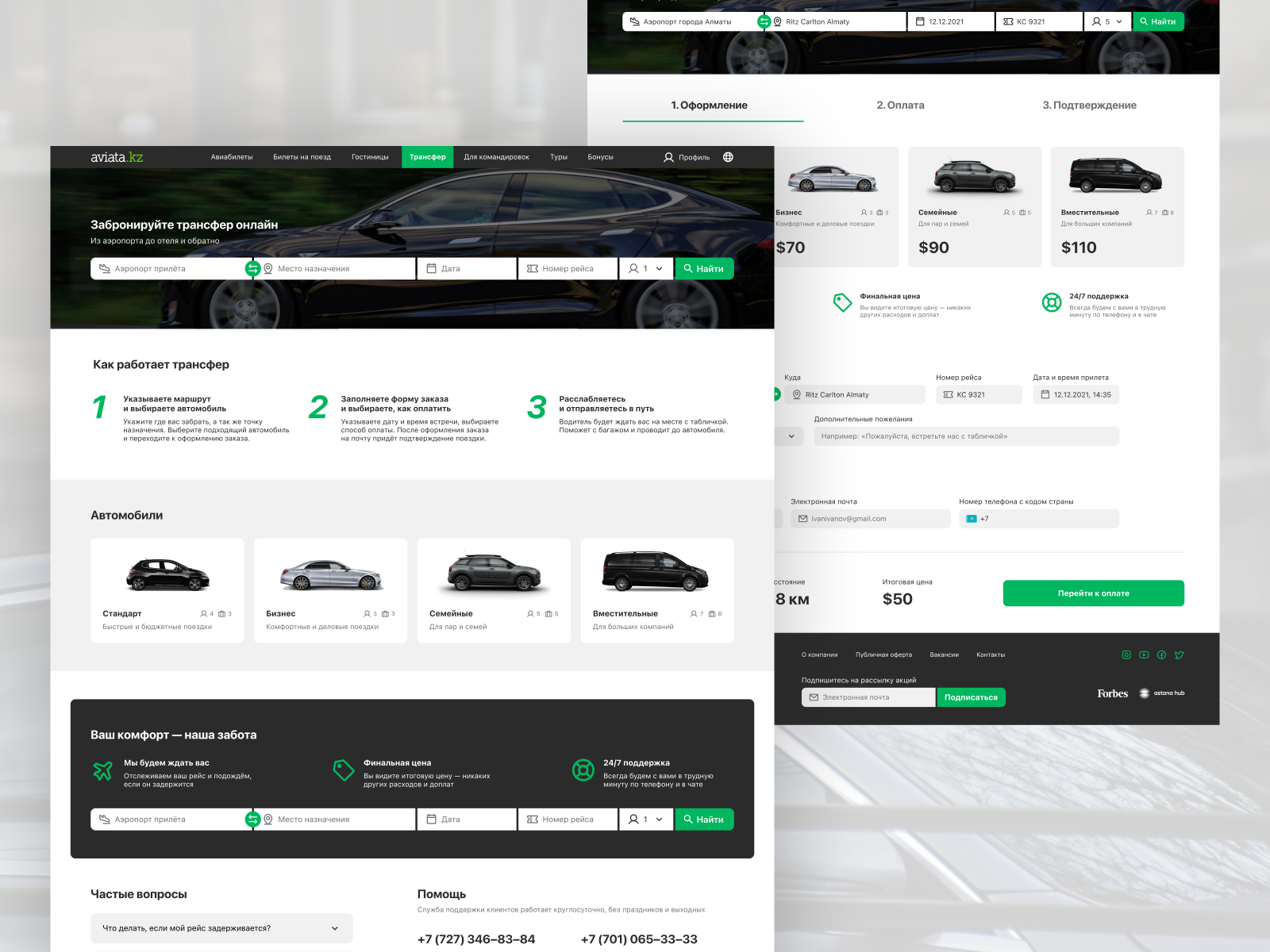Select the calendar icon in the Дата field
This screenshot has width=1270, height=952.
(x=431, y=268)
